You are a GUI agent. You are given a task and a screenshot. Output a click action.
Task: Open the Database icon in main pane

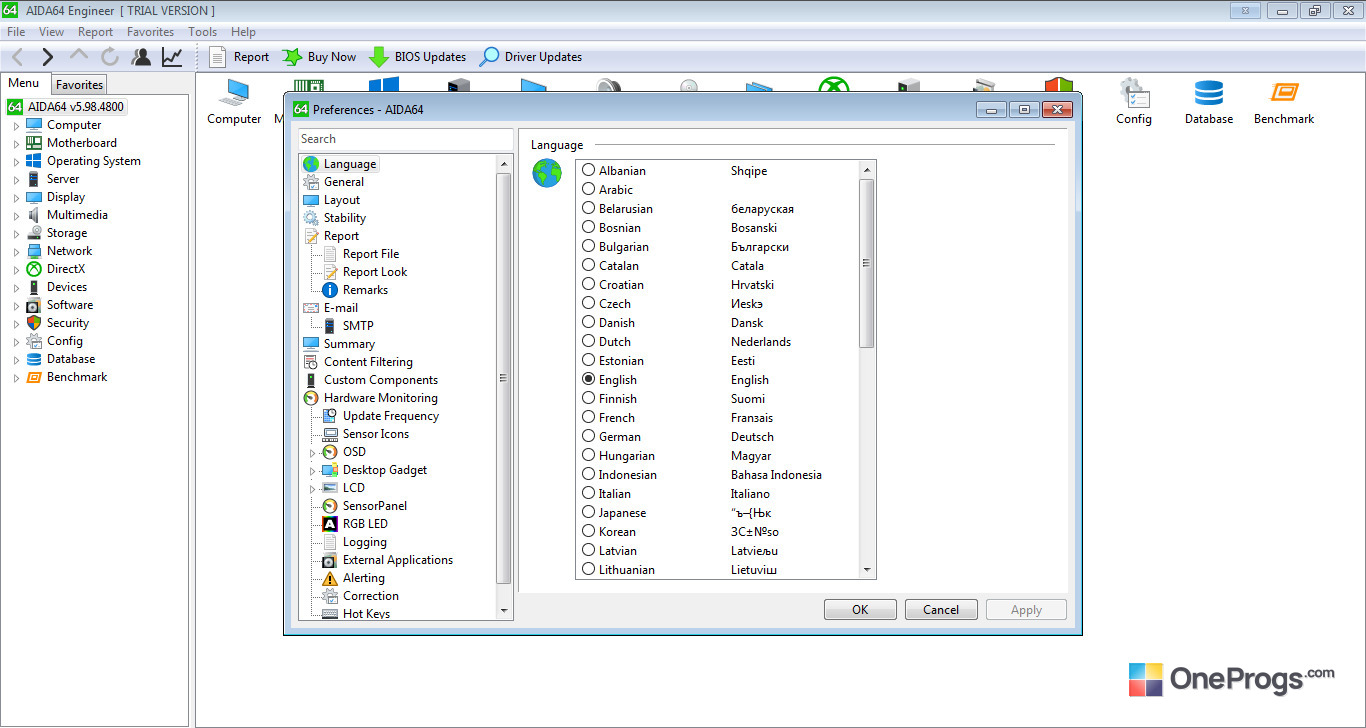click(x=1209, y=101)
